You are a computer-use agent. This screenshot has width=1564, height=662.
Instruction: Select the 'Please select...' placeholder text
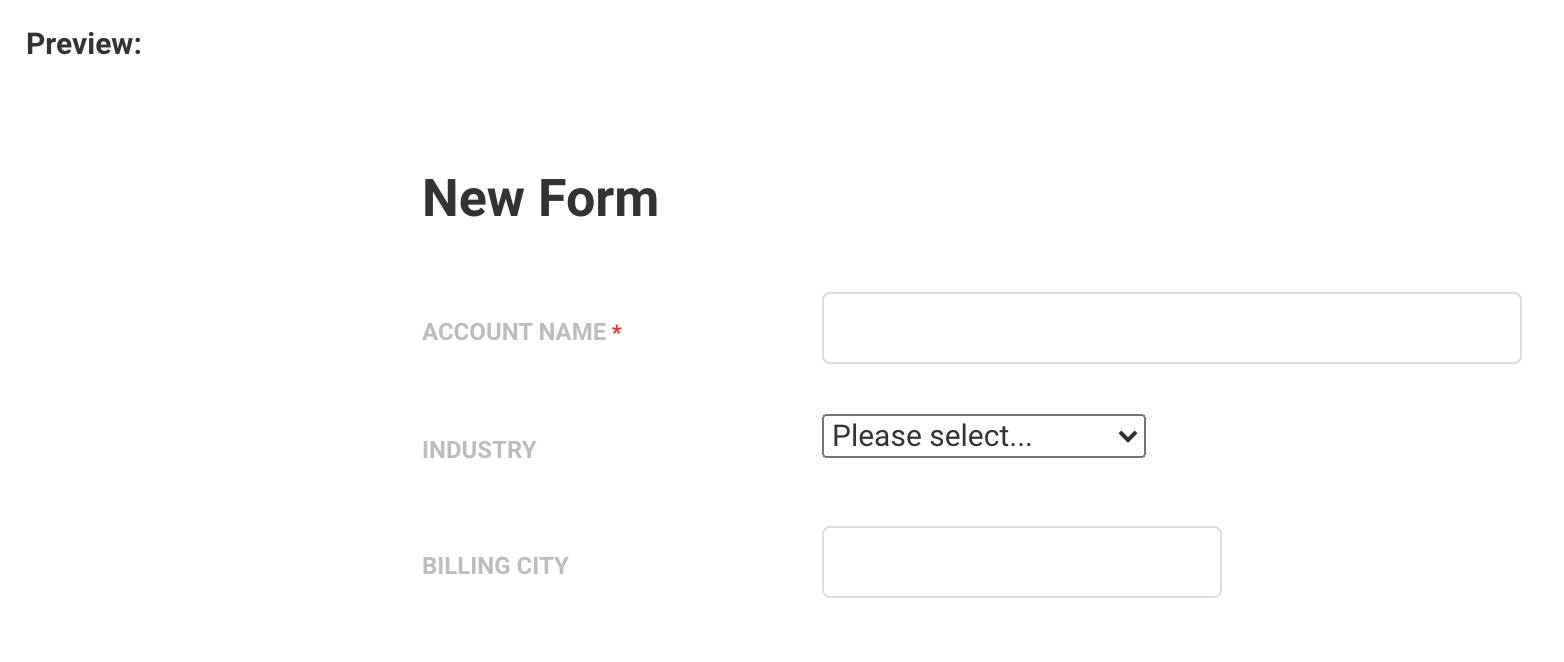click(932, 436)
